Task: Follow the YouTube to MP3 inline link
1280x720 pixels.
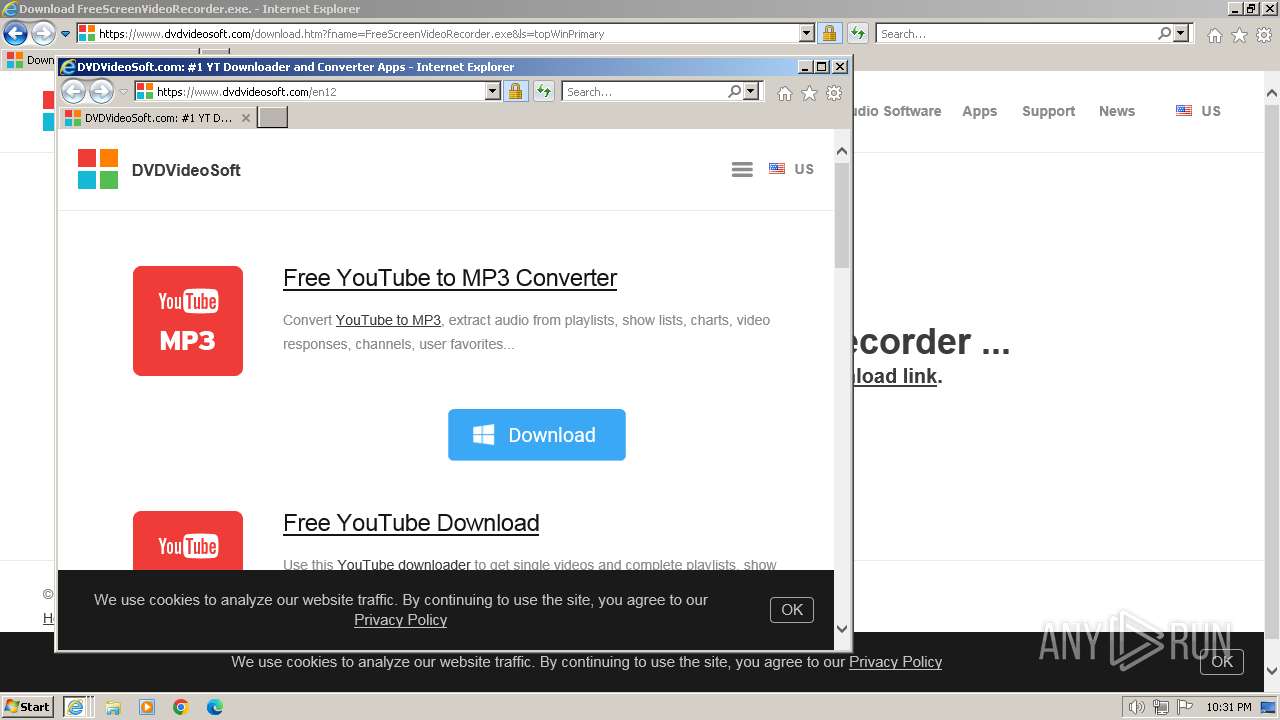Action: 388,320
